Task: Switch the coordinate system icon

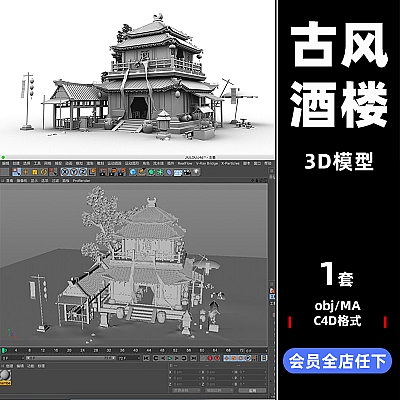Action: tap(92, 172)
